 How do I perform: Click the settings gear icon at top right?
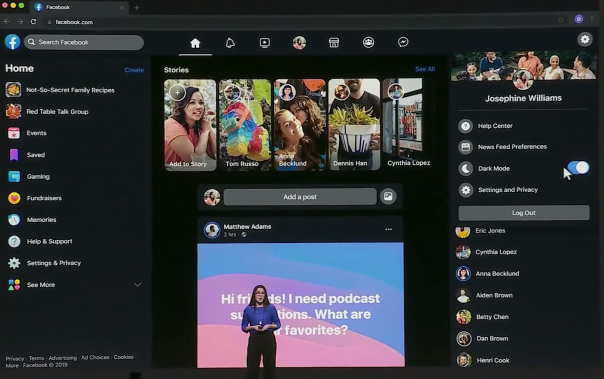(x=585, y=39)
